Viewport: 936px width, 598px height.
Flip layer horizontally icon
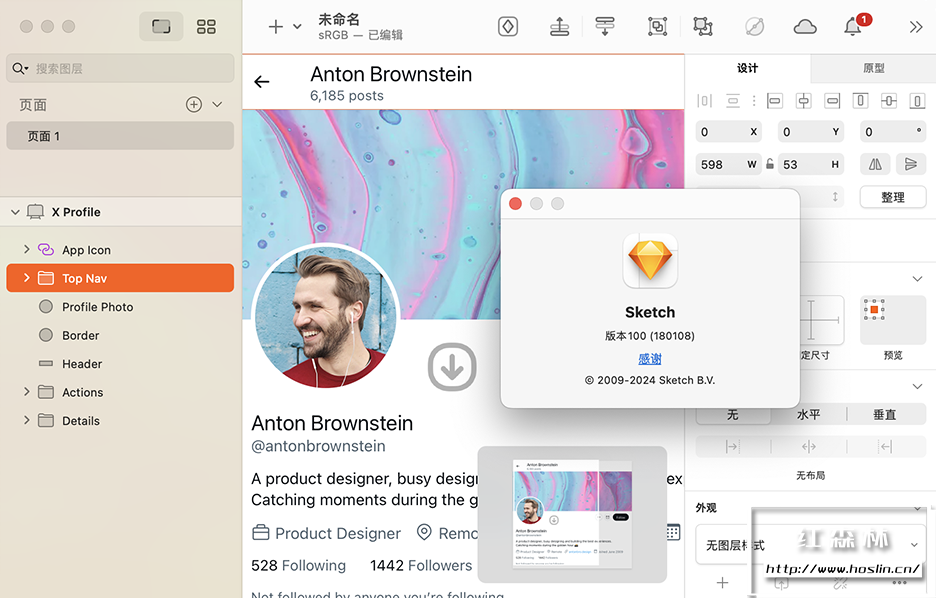pyautogui.click(x=875, y=164)
